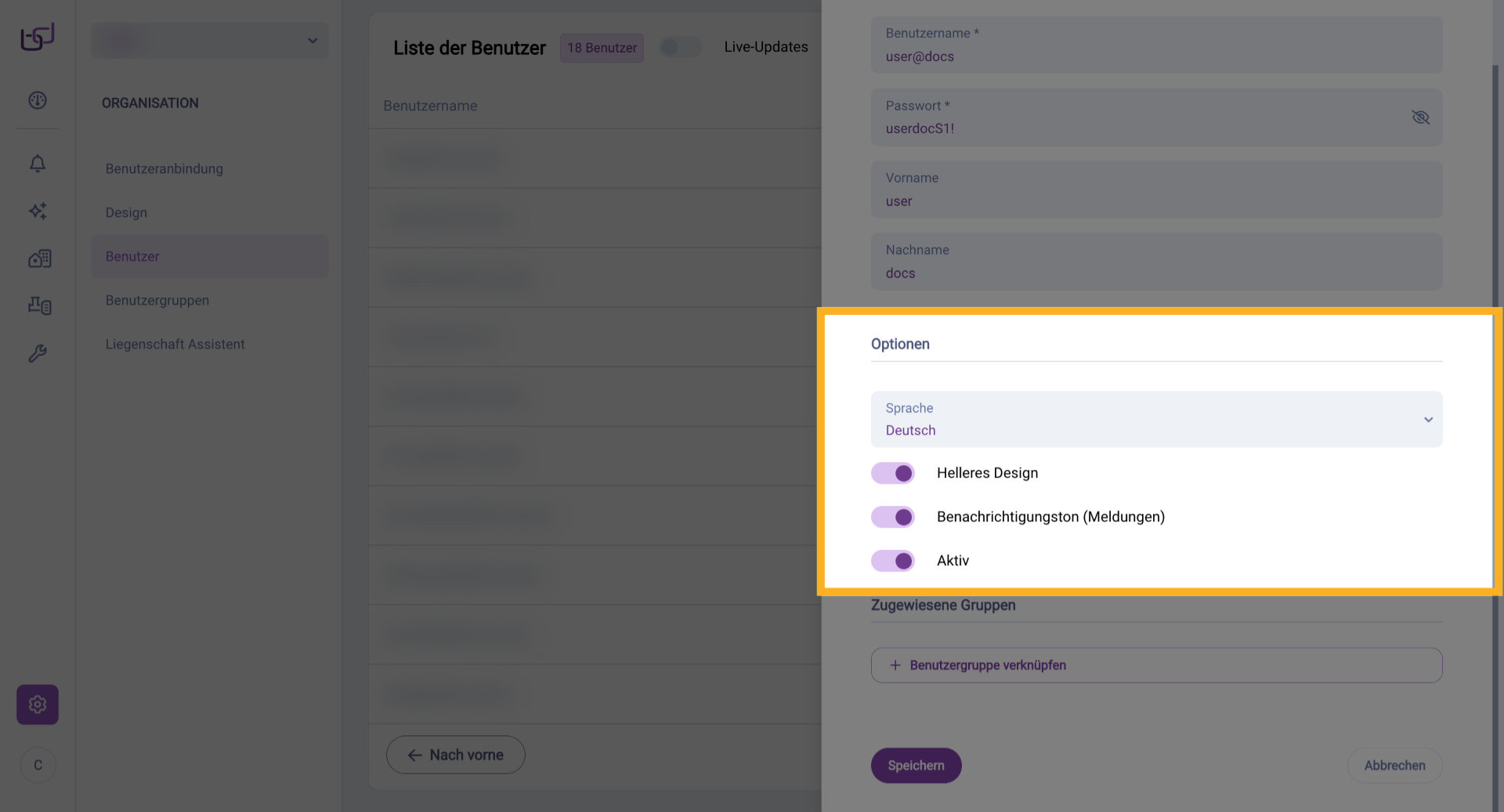This screenshot has width=1504, height=812.
Task: Select Benutzergruppen in the menu
Action: coord(157,301)
